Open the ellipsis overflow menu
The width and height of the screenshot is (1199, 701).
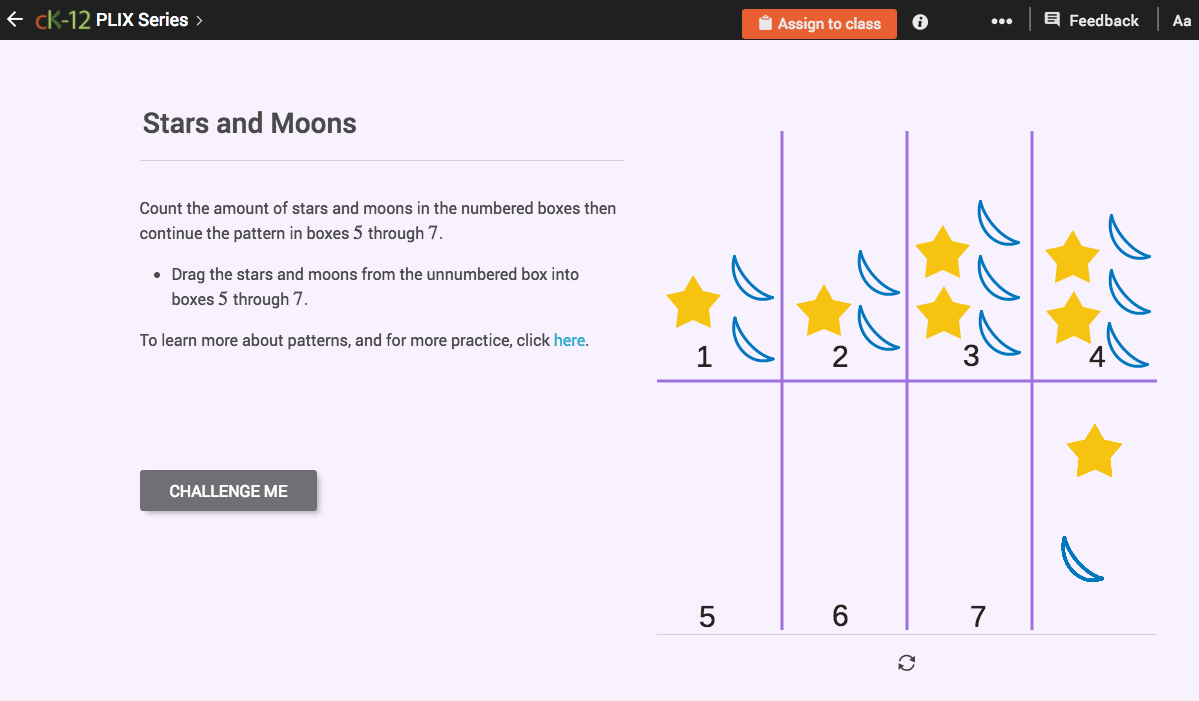coord(1001,20)
